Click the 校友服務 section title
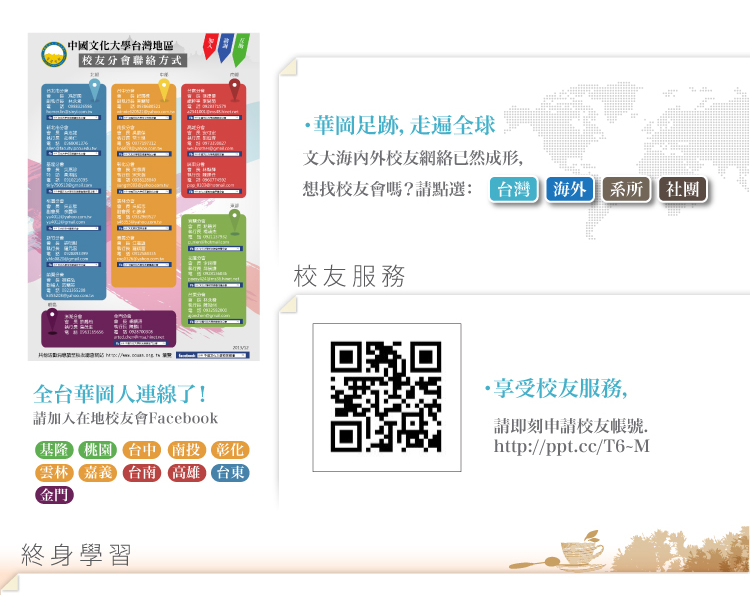750x595 pixels. point(349,276)
